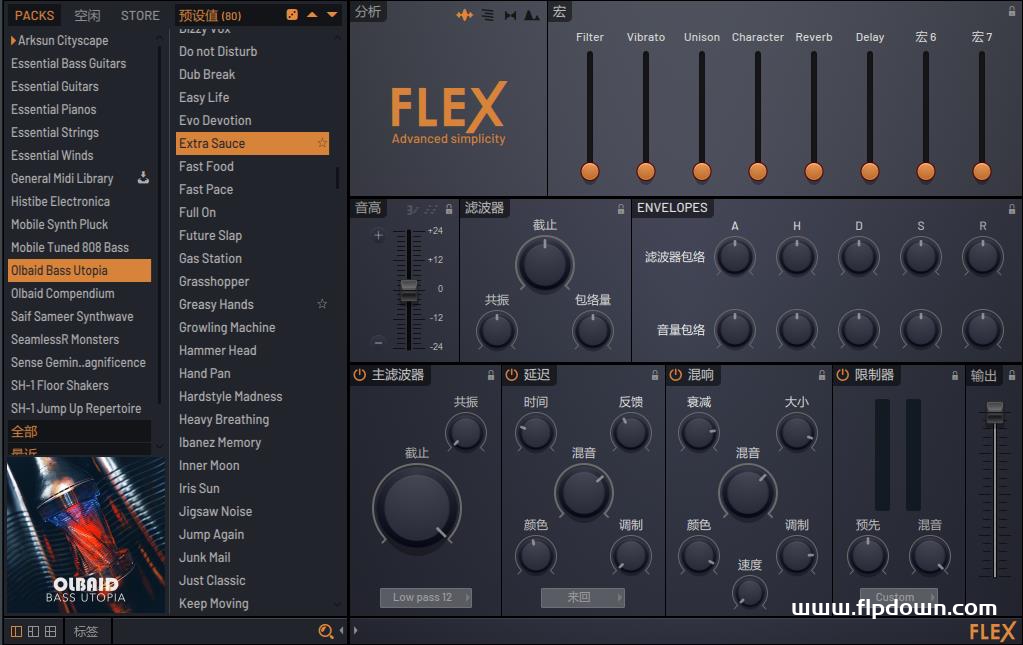This screenshot has width=1023, height=645.
Task: Click the random preset dice icon
Action: [292, 15]
